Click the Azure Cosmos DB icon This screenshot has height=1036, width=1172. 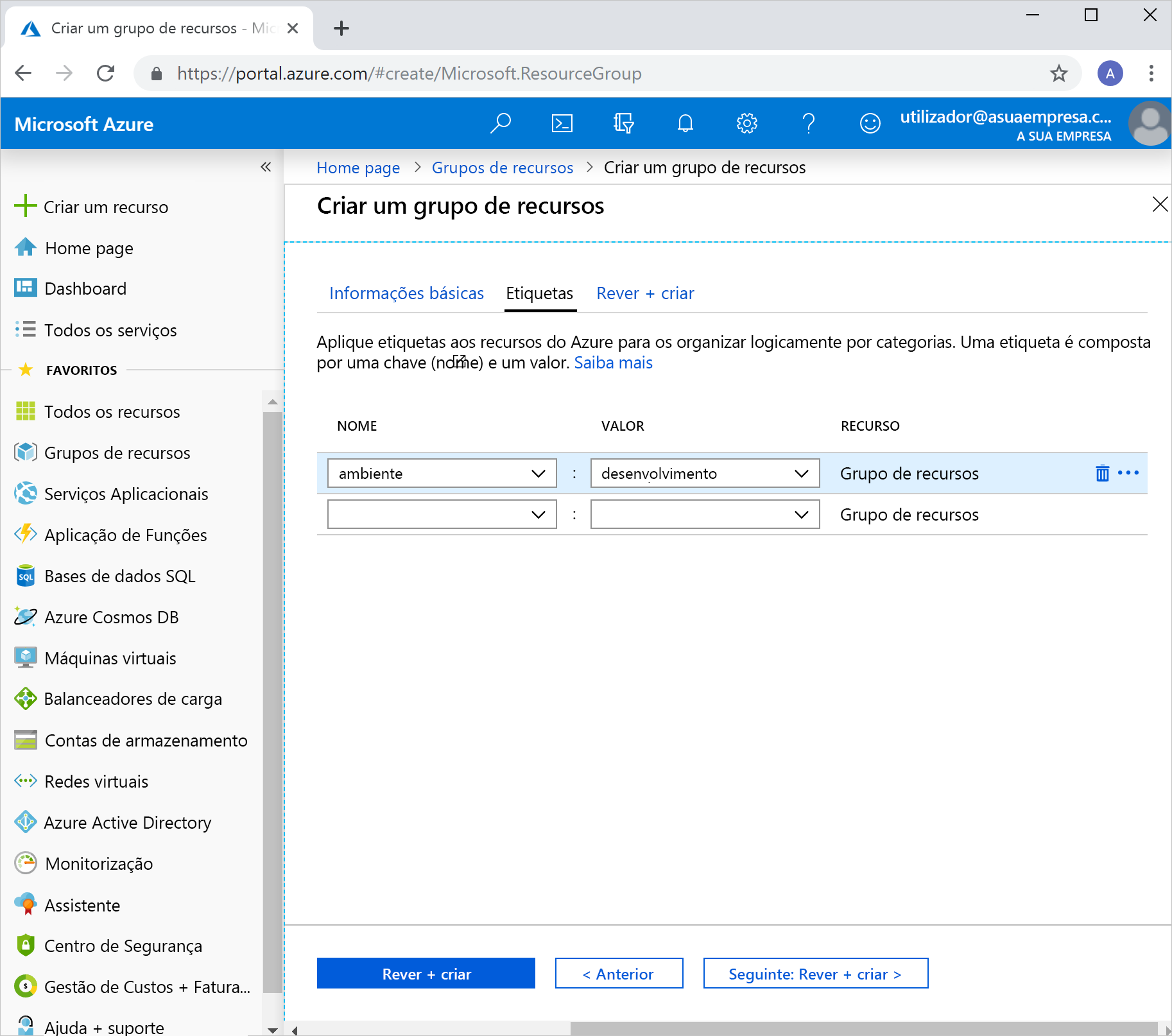pyautogui.click(x=26, y=617)
